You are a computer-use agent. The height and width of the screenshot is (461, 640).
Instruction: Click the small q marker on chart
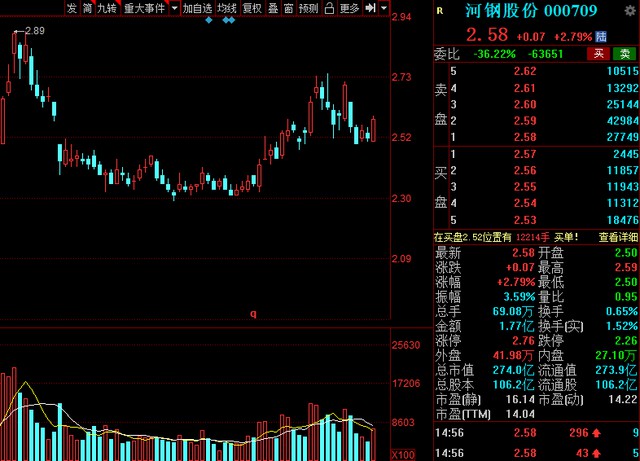[x=253, y=314]
